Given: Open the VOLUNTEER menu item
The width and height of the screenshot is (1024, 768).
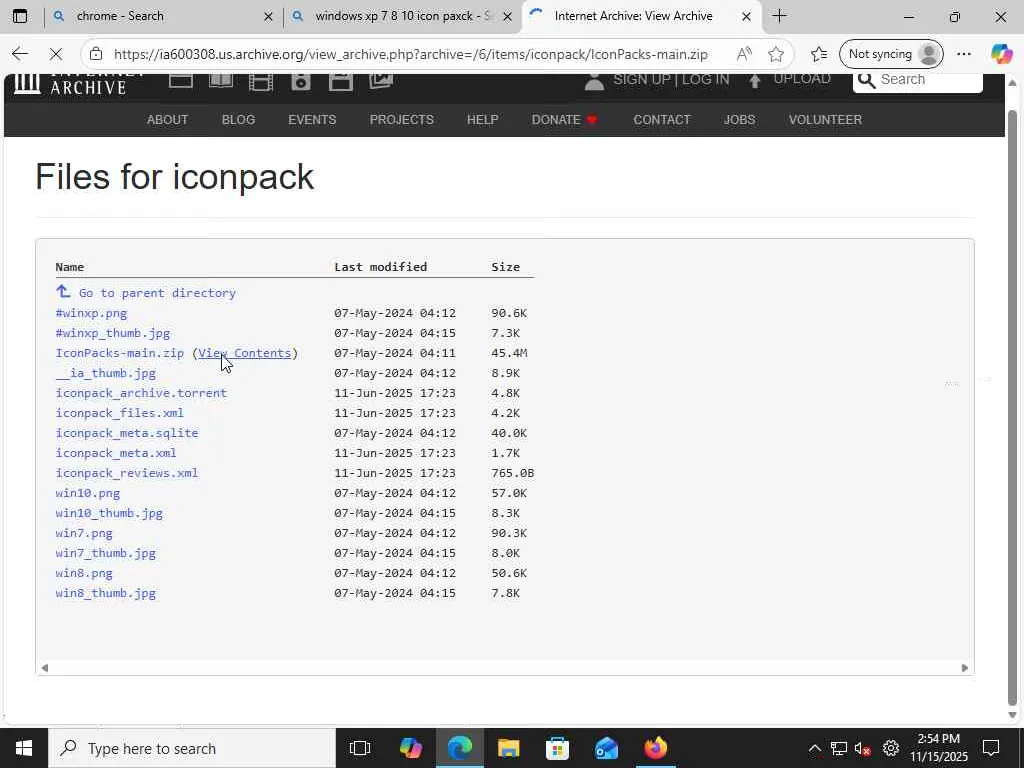Looking at the screenshot, I should coord(825,120).
